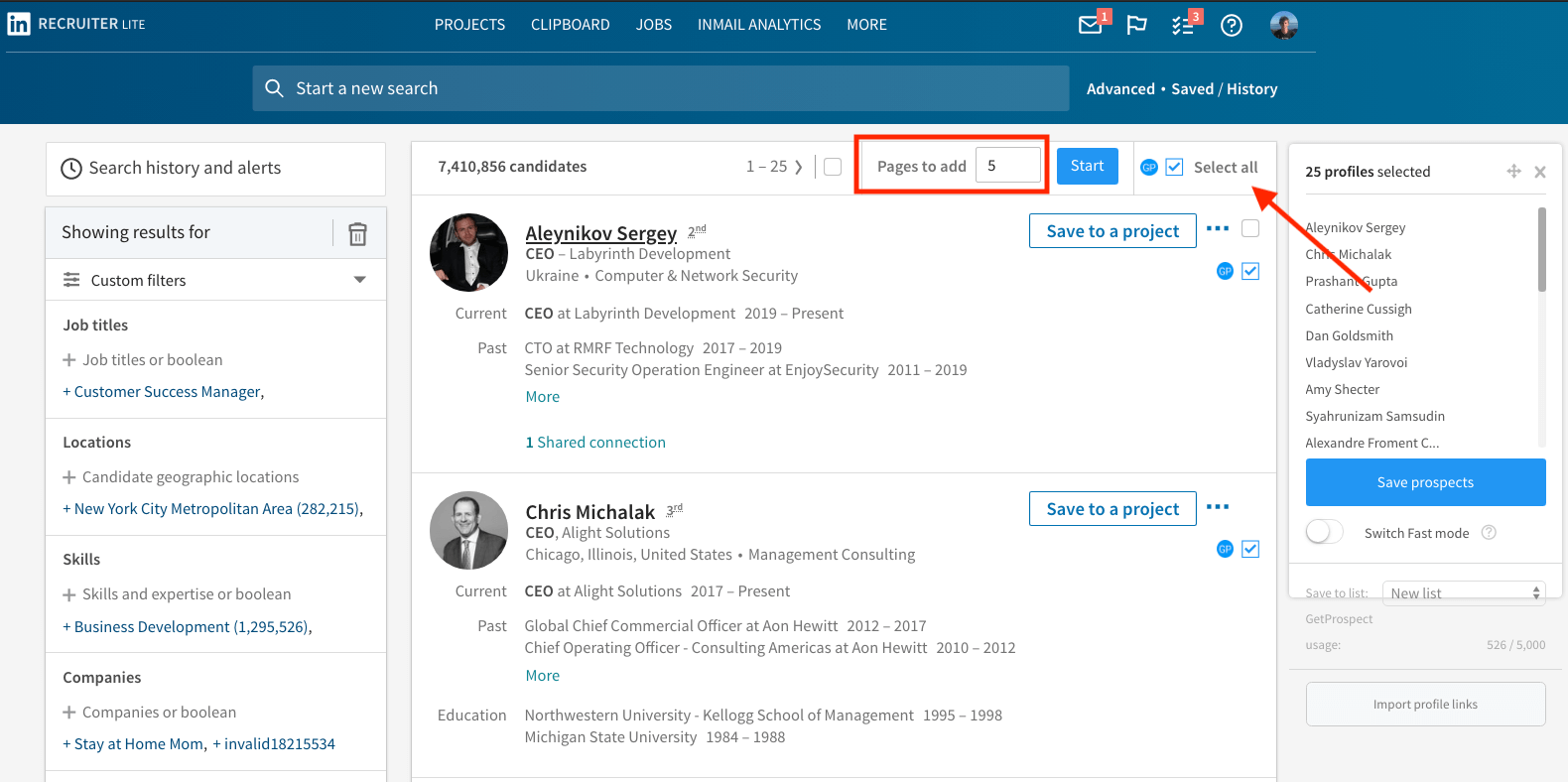Click the Save prospects button
Viewport: 1568px width, 782px height.
click(1425, 482)
